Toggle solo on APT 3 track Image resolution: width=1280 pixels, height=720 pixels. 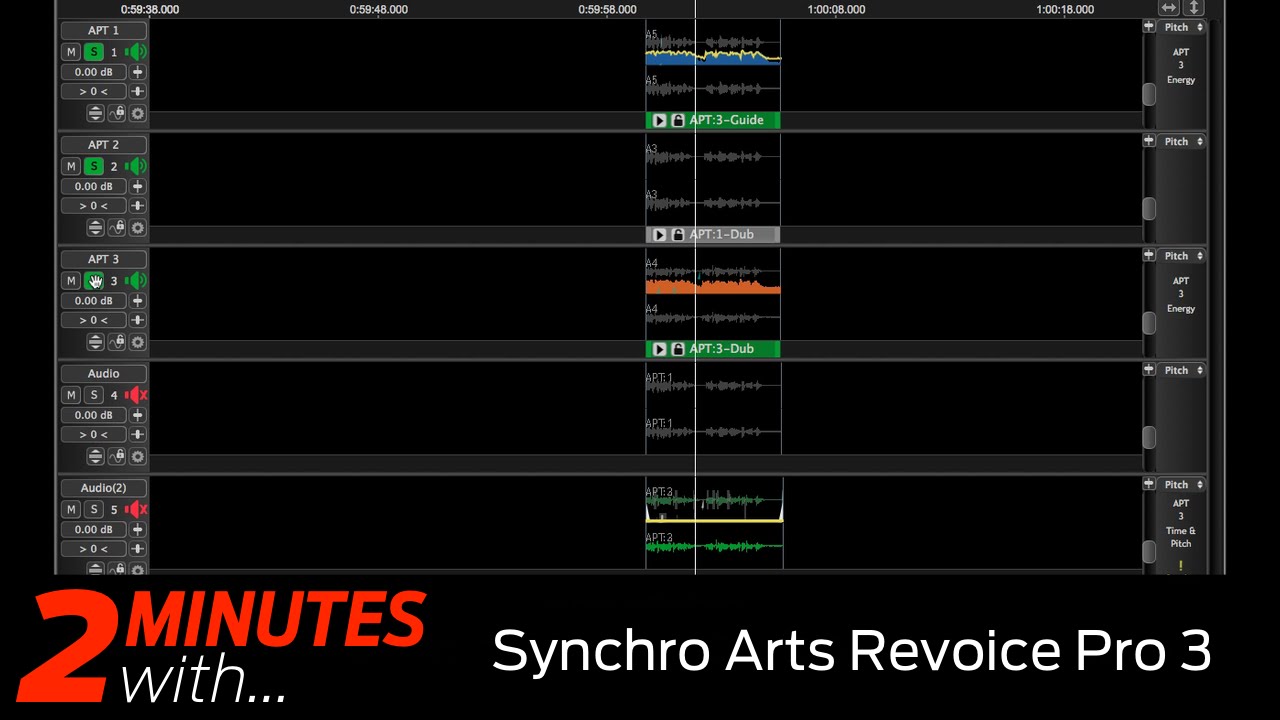pos(94,281)
